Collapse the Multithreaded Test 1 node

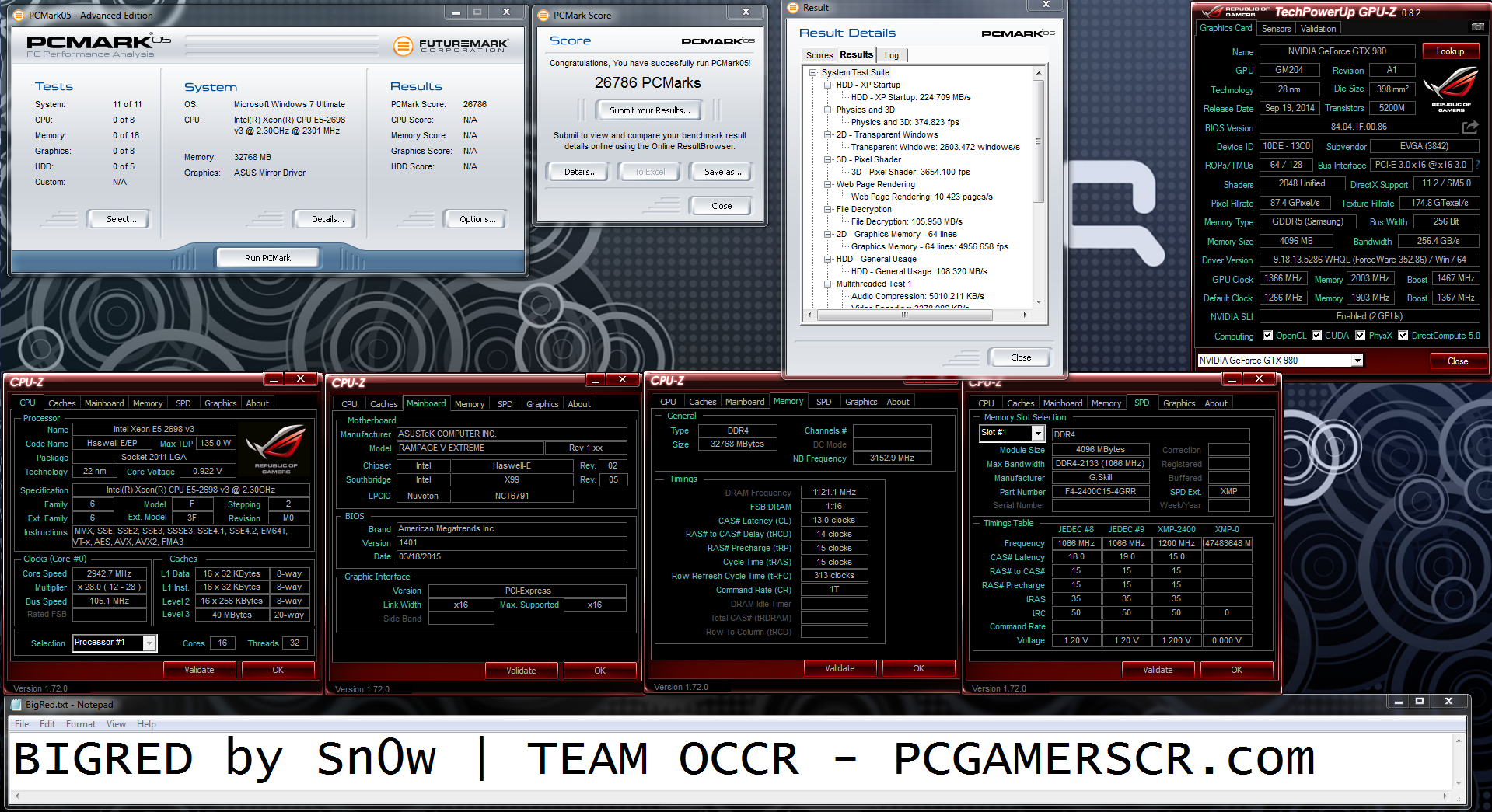coord(828,284)
